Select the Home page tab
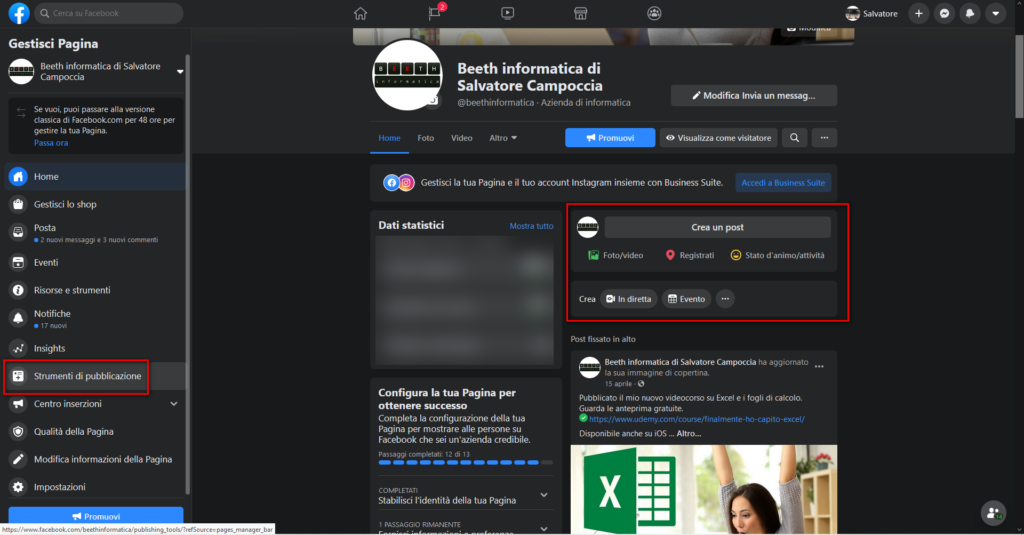This screenshot has width=1024, height=535. 389,138
